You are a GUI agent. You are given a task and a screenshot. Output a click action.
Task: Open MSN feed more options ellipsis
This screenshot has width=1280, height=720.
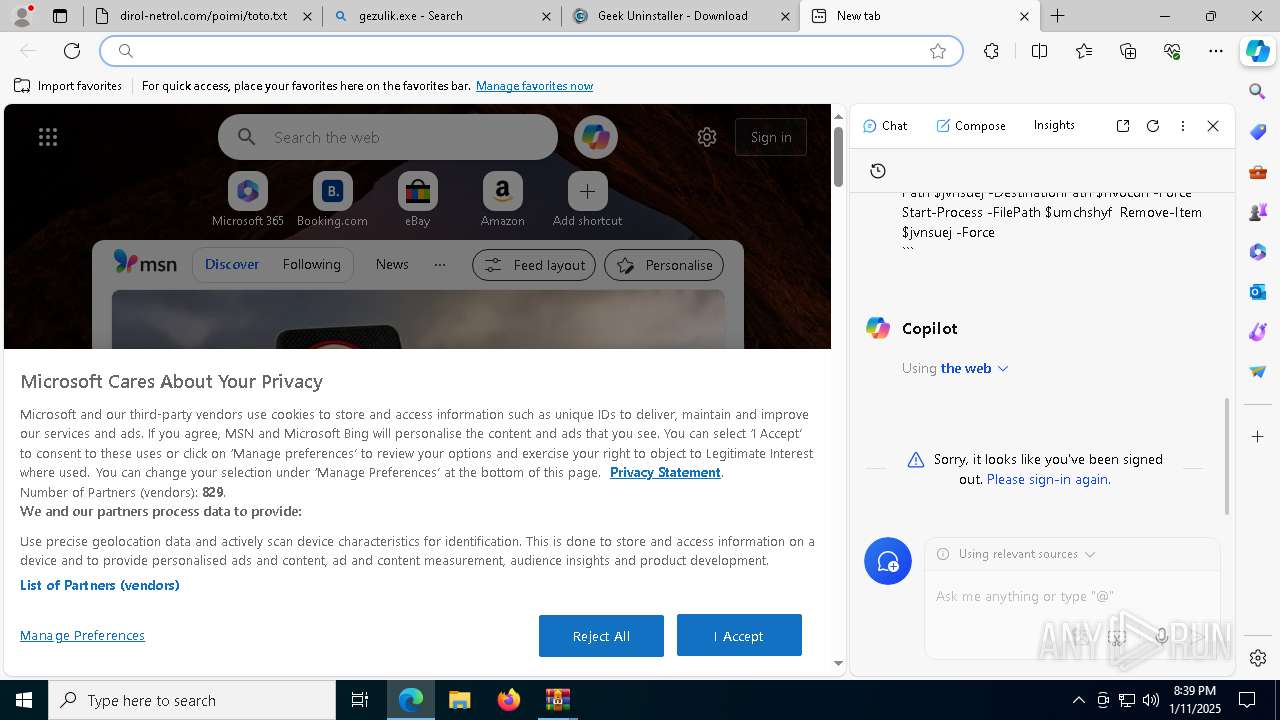[440, 265]
